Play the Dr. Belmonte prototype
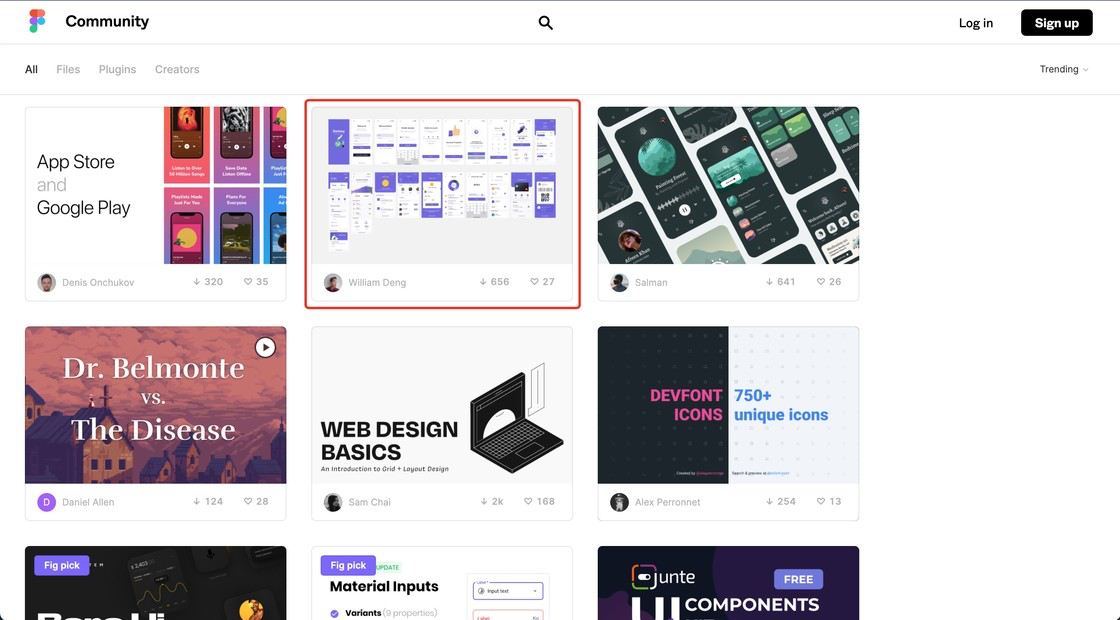Screen dimensions: 1120x620 pos(265,348)
